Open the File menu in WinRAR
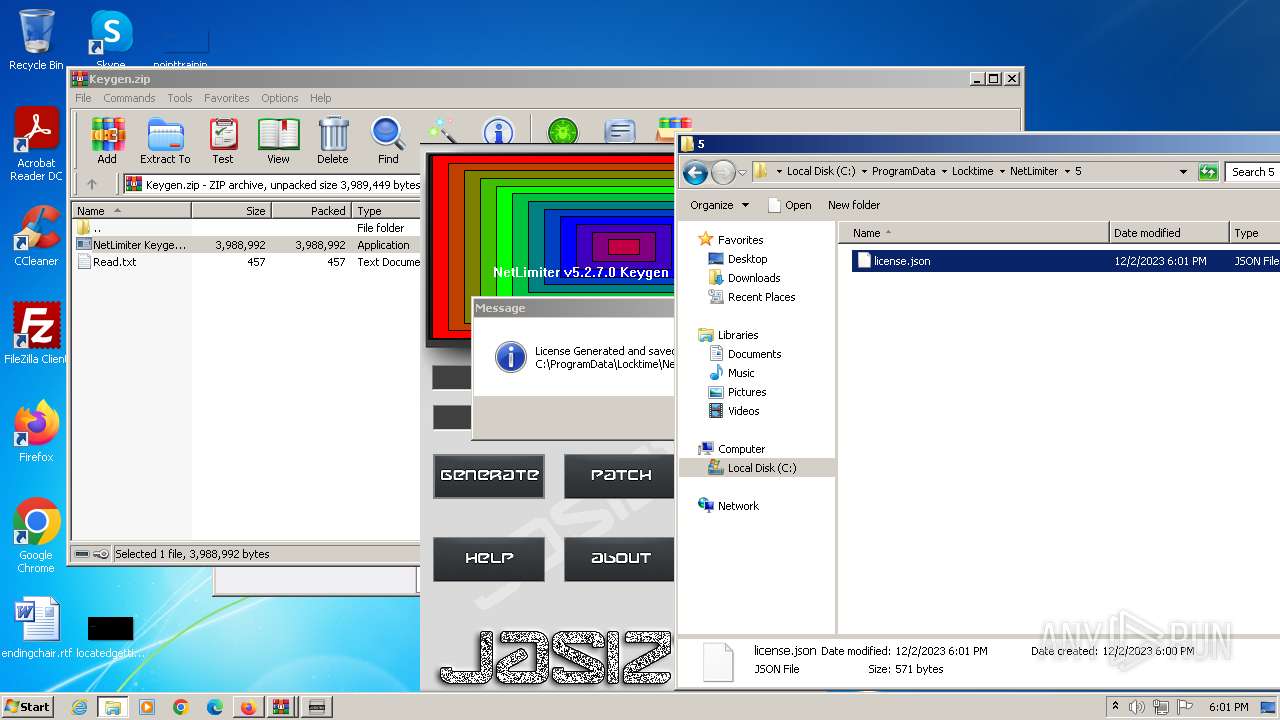 [83, 98]
